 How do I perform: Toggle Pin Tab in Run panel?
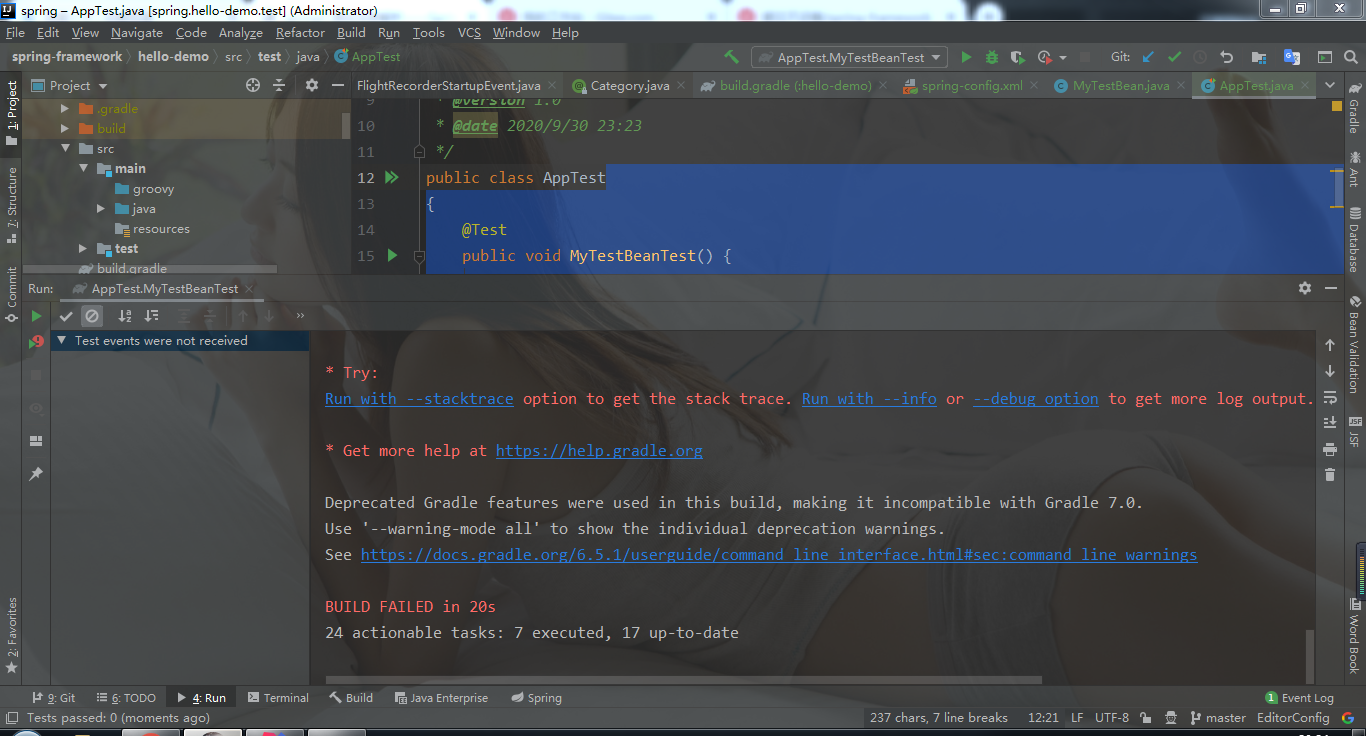click(36, 473)
